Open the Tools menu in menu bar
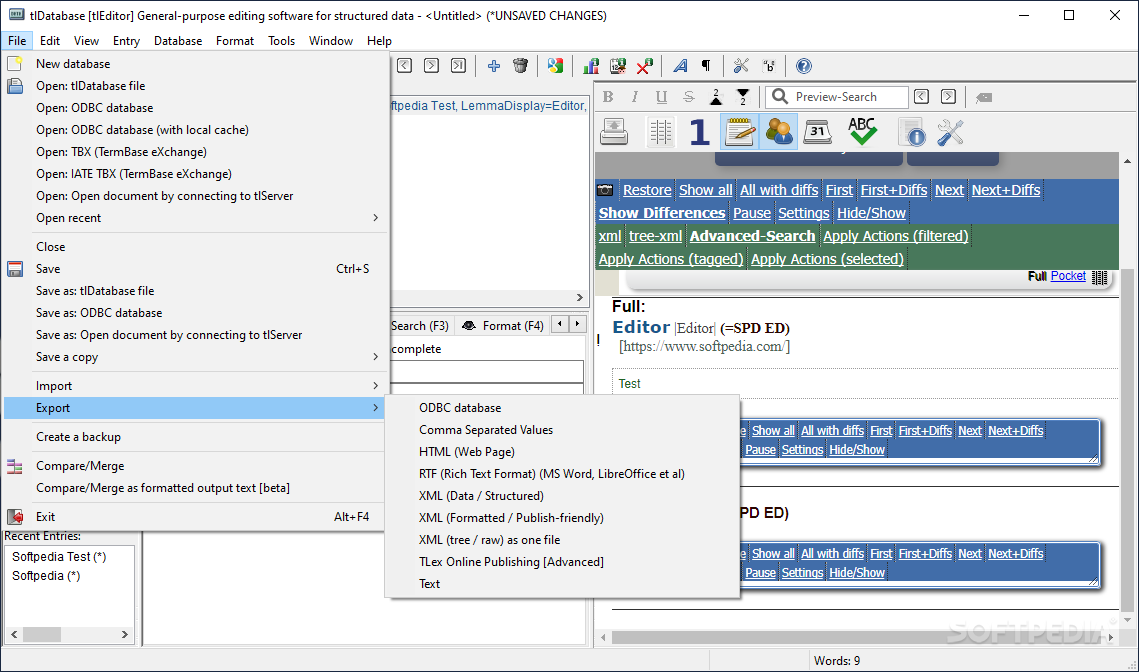The width and height of the screenshot is (1139, 672). 281,41
